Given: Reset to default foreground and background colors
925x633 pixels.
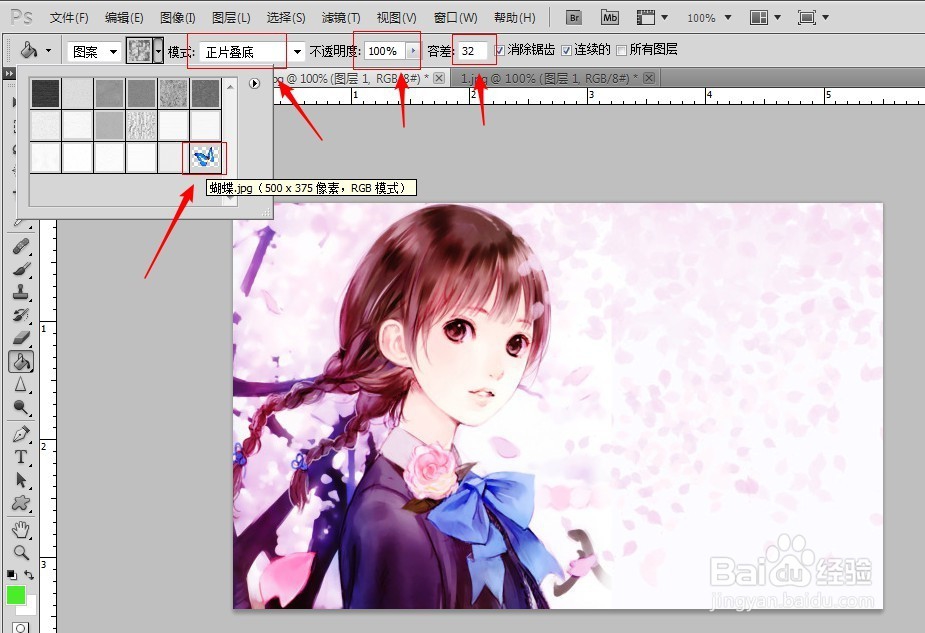Looking at the screenshot, I should click(x=12, y=574).
